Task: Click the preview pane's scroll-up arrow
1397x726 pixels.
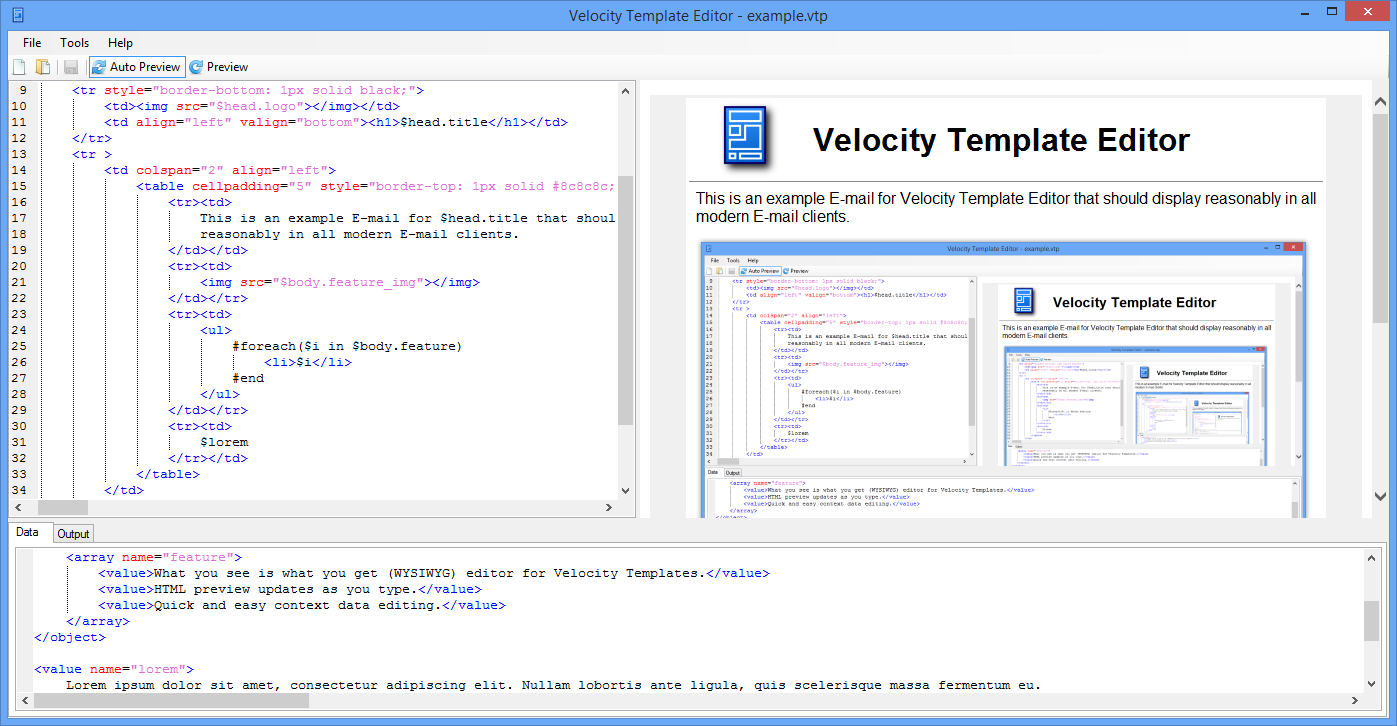Action: pyautogui.click(x=1380, y=102)
